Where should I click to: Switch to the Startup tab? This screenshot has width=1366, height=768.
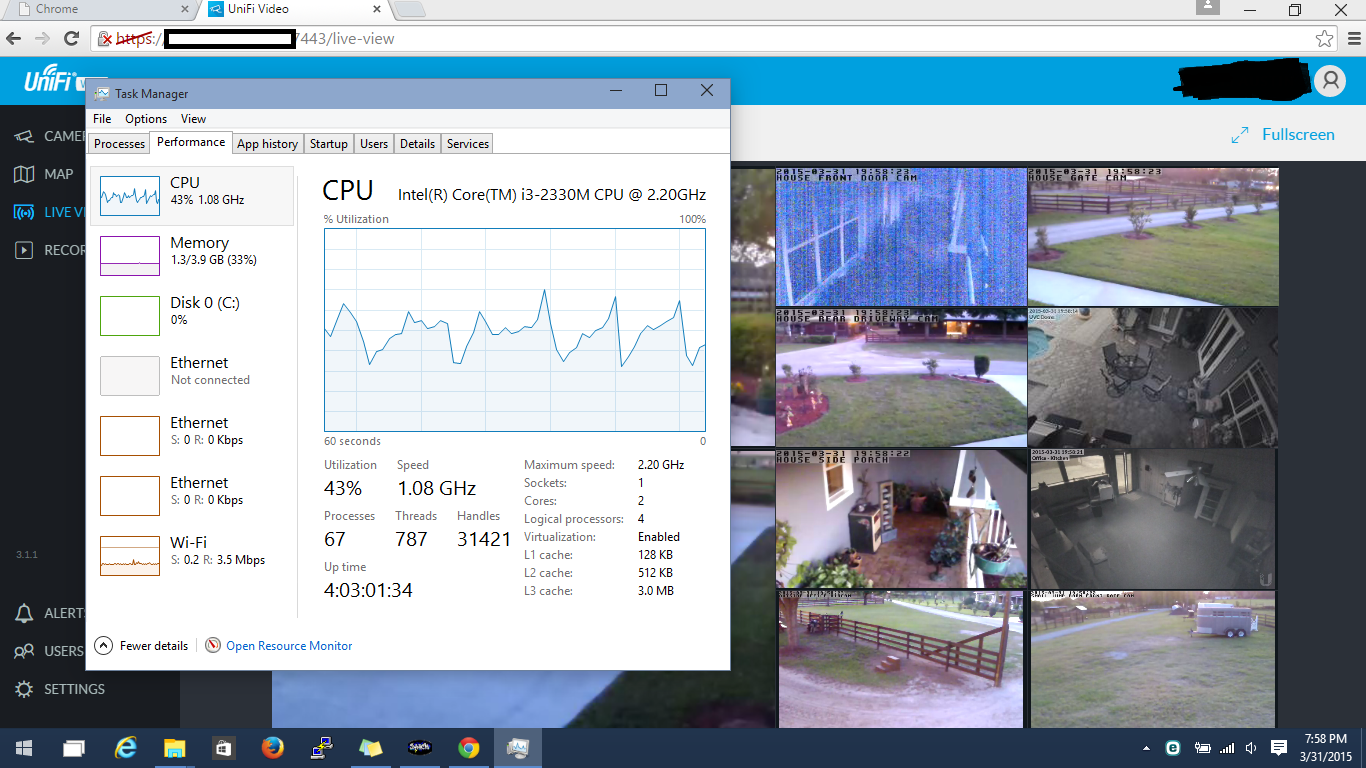coord(328,144)
